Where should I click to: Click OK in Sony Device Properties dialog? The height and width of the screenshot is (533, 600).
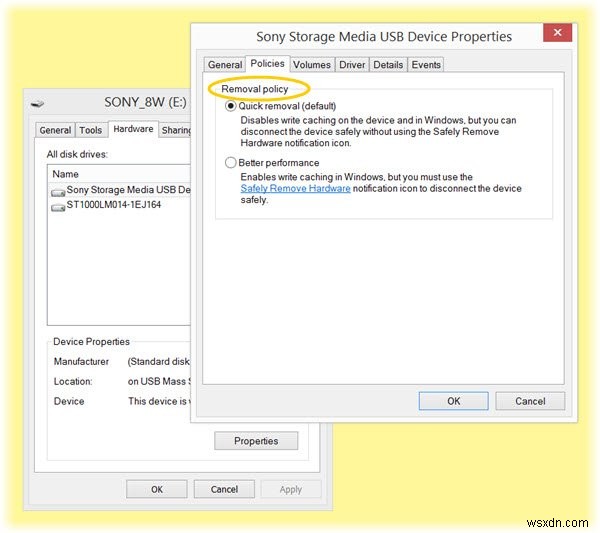pyautogui.click(x=453, y=401)
